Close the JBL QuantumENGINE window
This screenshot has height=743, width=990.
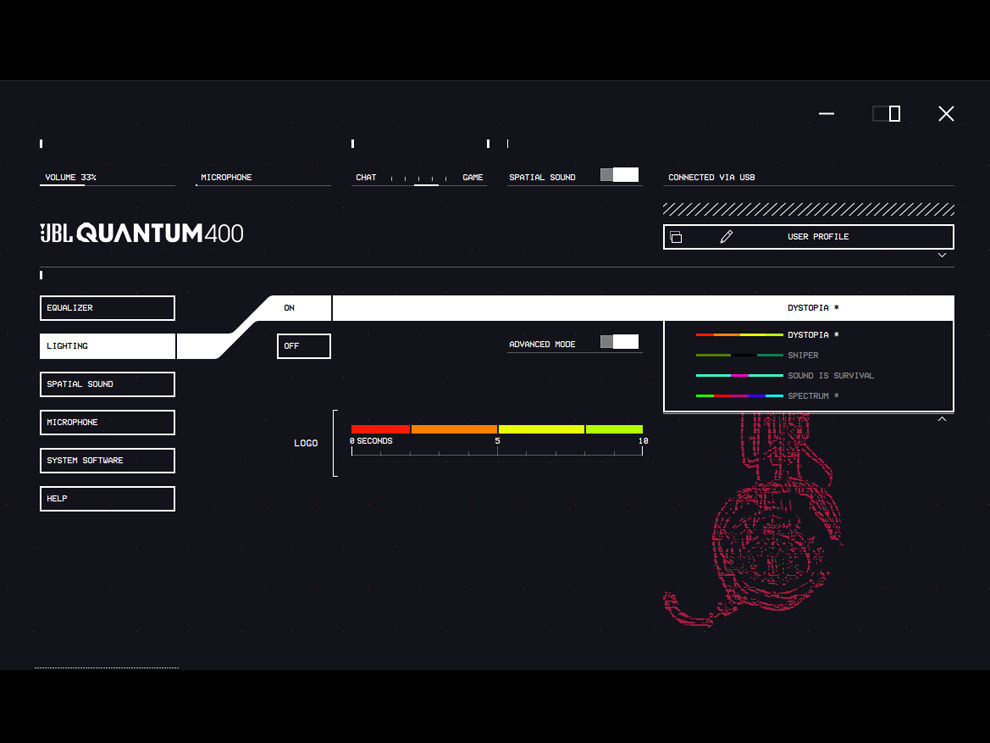pos(946,114)
